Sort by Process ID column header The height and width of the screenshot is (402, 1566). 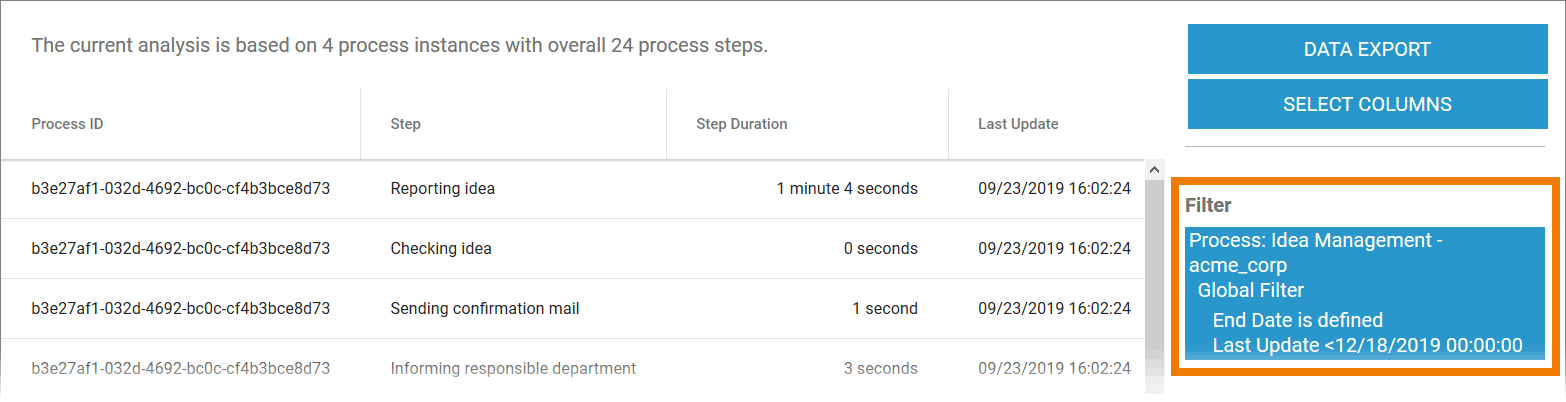[68, 124]
